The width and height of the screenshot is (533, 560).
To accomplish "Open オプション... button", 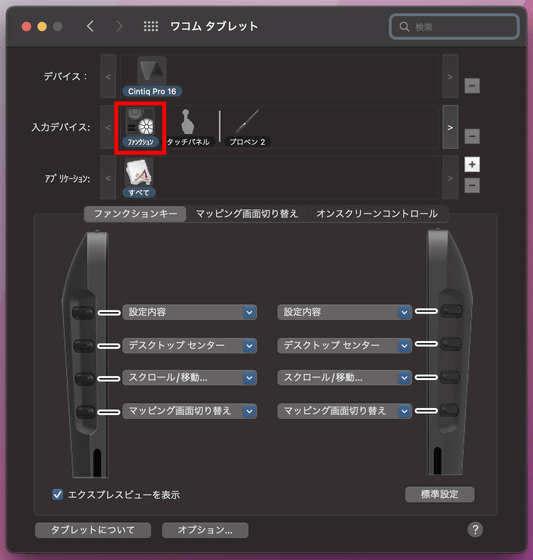I will pyautogui.click(x=205, y=530).
